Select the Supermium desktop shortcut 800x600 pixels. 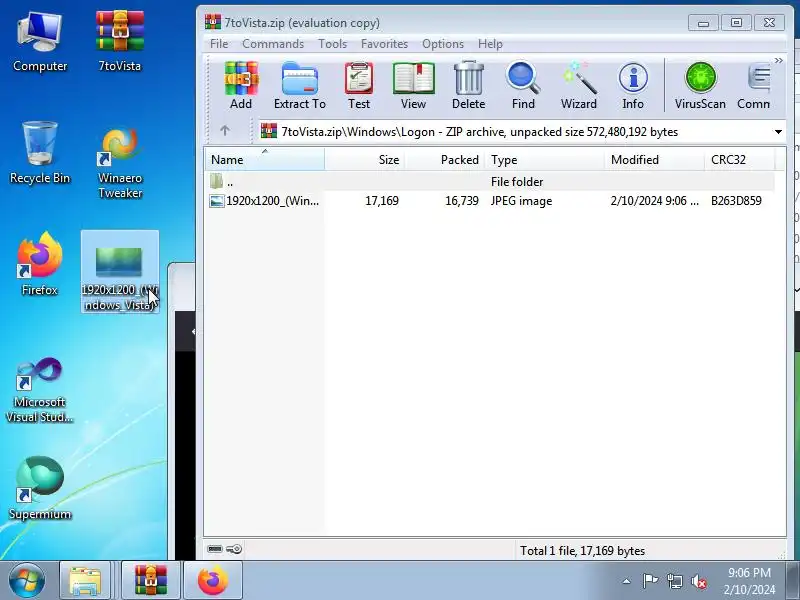click(x=40, y=489)
